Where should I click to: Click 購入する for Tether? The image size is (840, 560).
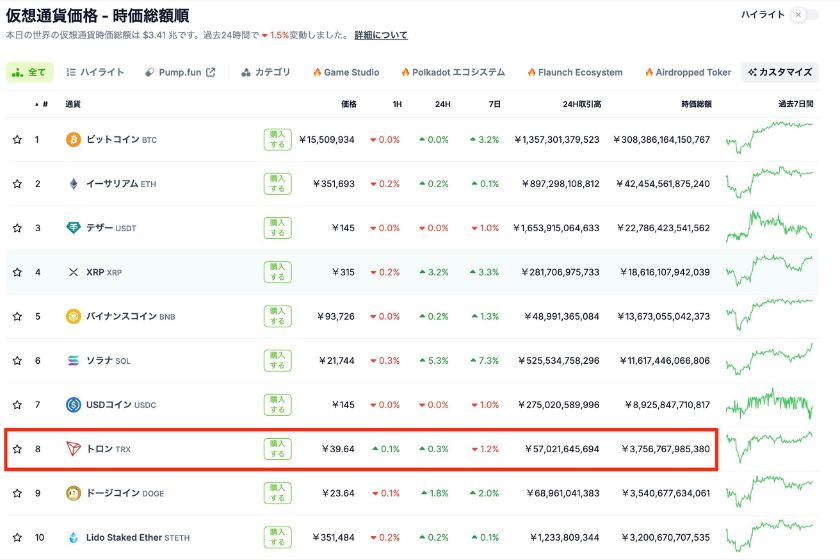pos(278,228)
